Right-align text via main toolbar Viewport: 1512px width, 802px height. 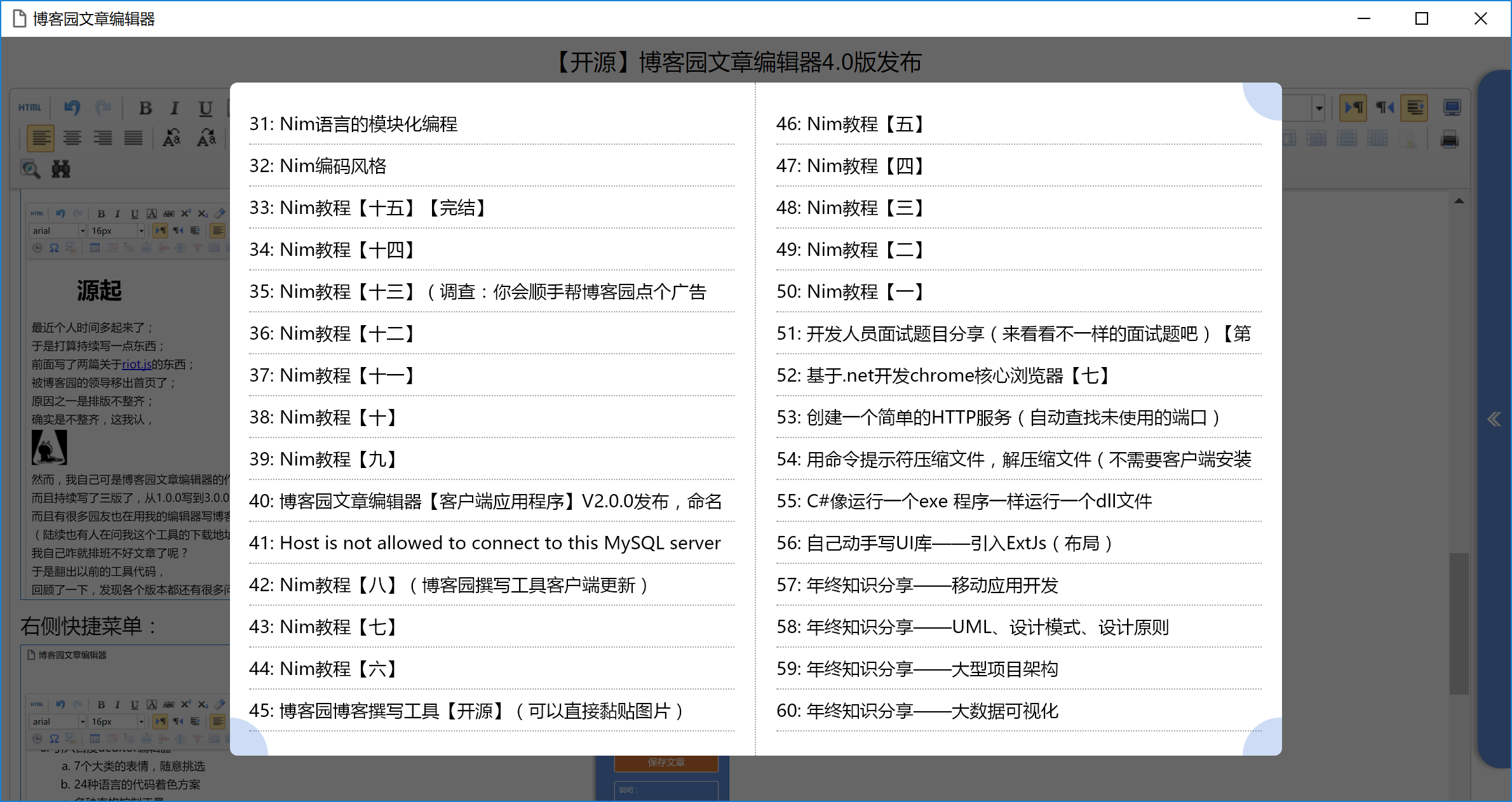click(x=103, y=138)
